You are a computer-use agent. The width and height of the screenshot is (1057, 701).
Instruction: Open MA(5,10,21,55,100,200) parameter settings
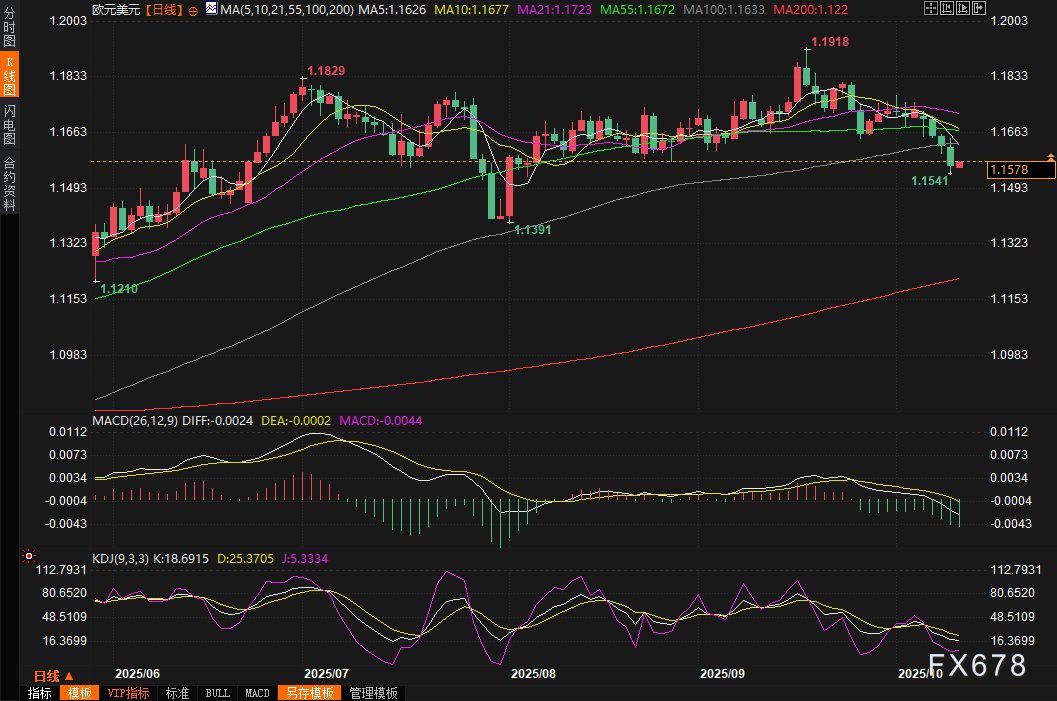tap(286, 9)
